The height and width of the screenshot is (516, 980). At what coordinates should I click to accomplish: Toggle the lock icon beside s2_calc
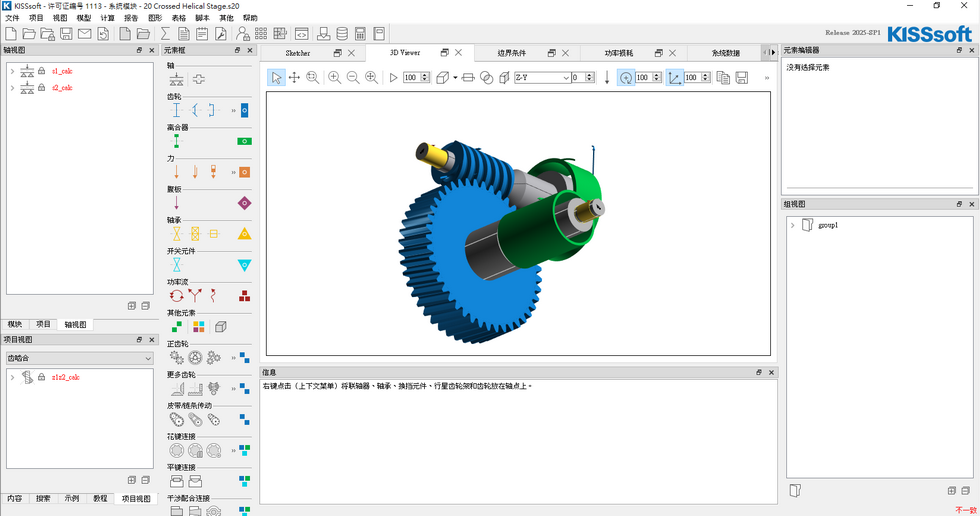coord(41,88)
